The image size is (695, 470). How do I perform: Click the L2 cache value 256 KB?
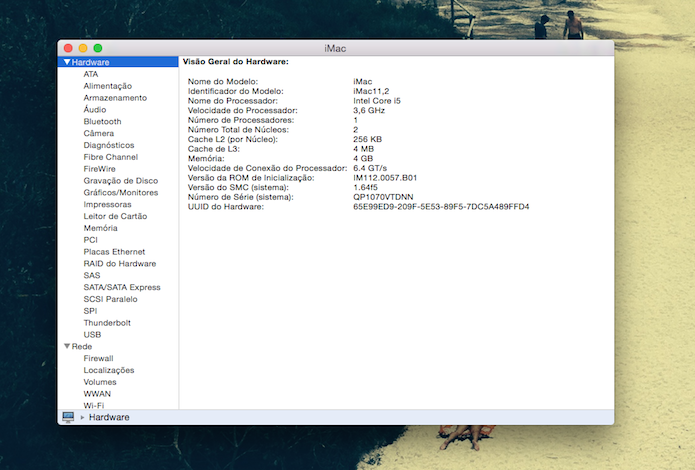367,139
